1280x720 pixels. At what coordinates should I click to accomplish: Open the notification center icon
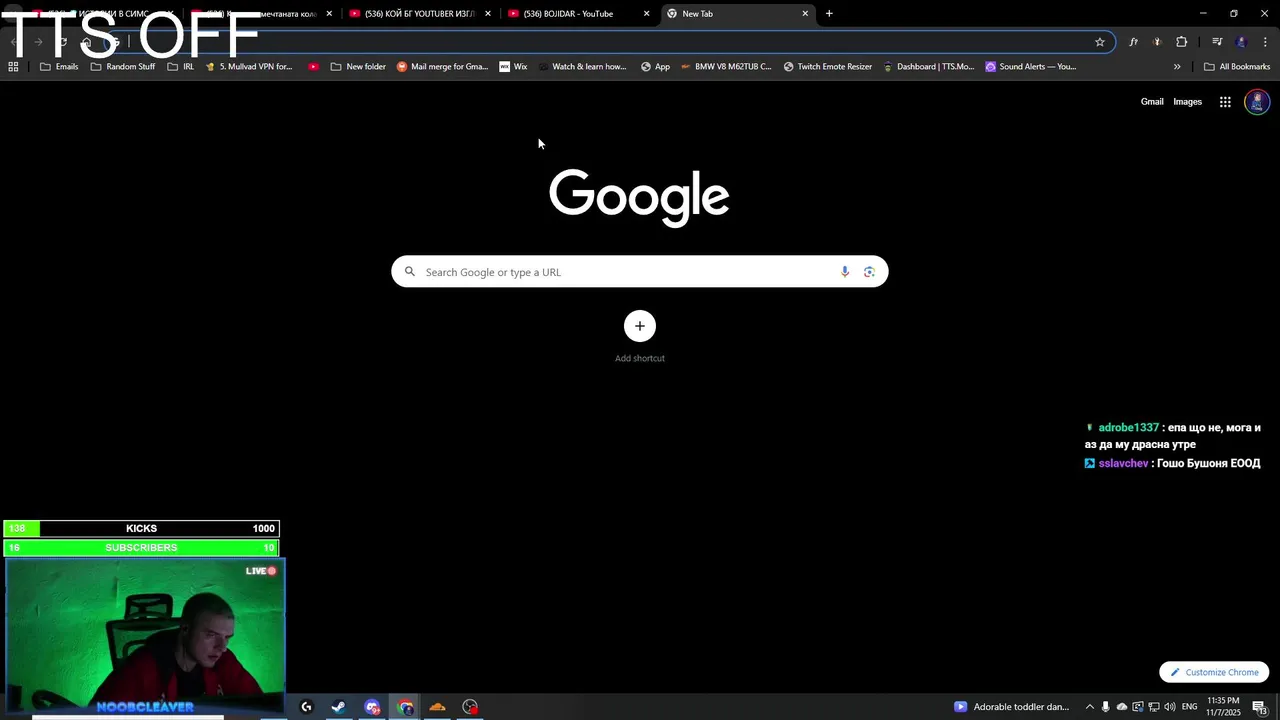tap(1259, 707)
